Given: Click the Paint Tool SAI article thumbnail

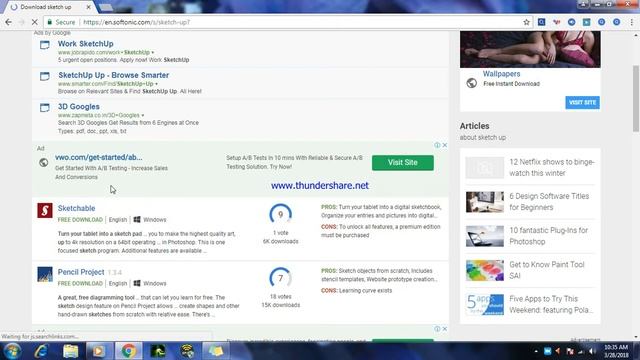Looking at the screenshot, I should coord(485,270).
